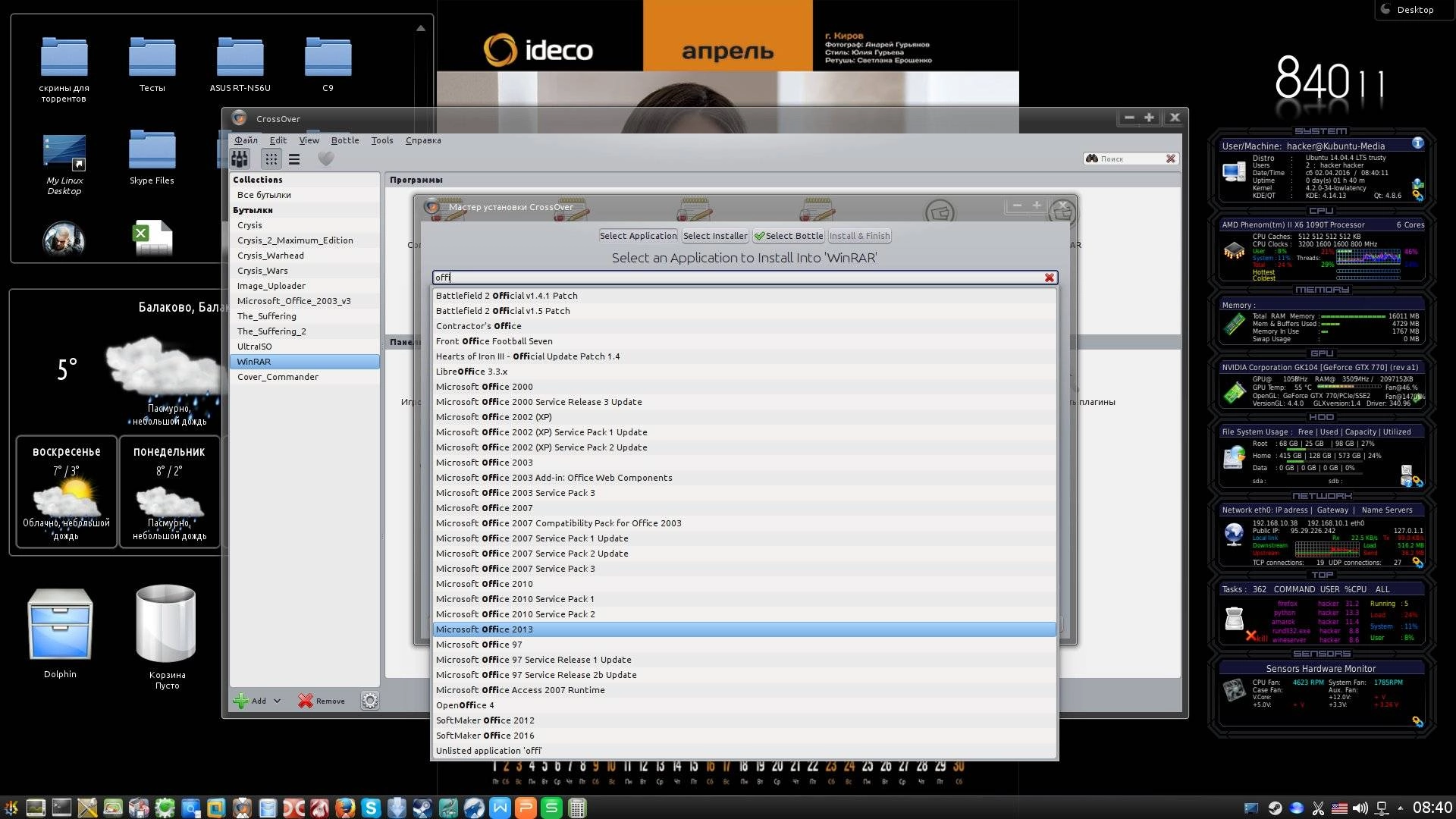Viewport: 1456px width, 819px height.
Task: Open the View menu
Action: tap(309, 140)
